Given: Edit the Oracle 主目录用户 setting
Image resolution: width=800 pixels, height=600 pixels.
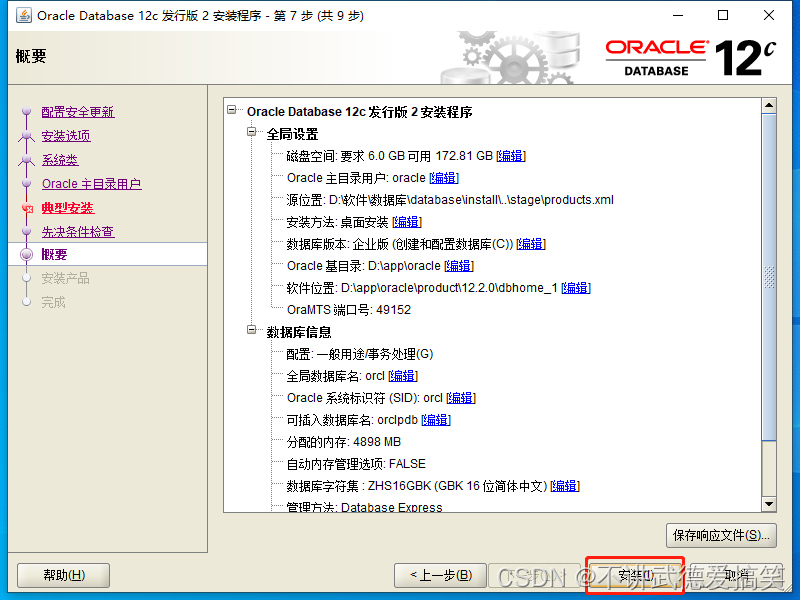Looking at the screenshot, I should tap(444, 178).
